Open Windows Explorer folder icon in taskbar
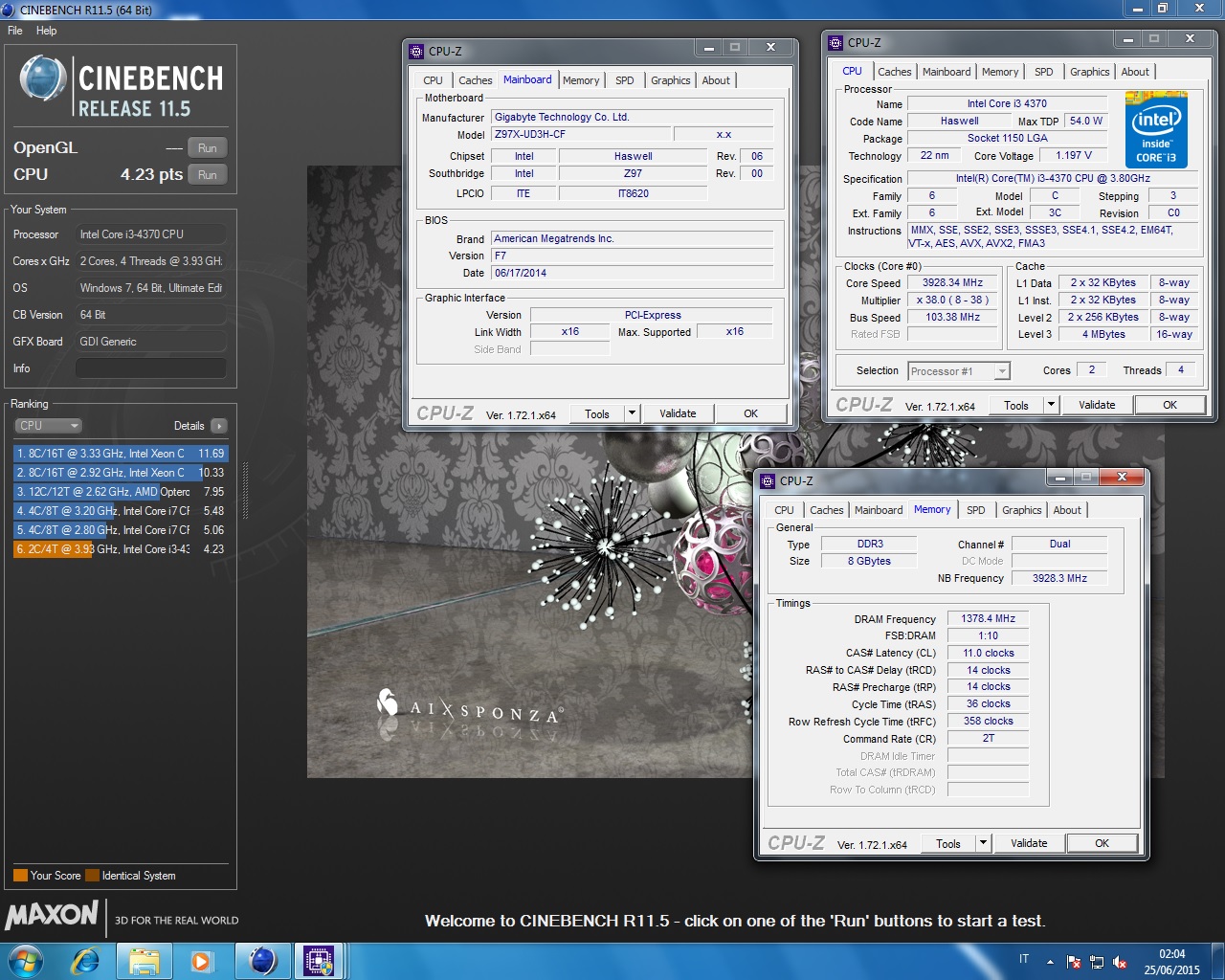 (145, 961)
